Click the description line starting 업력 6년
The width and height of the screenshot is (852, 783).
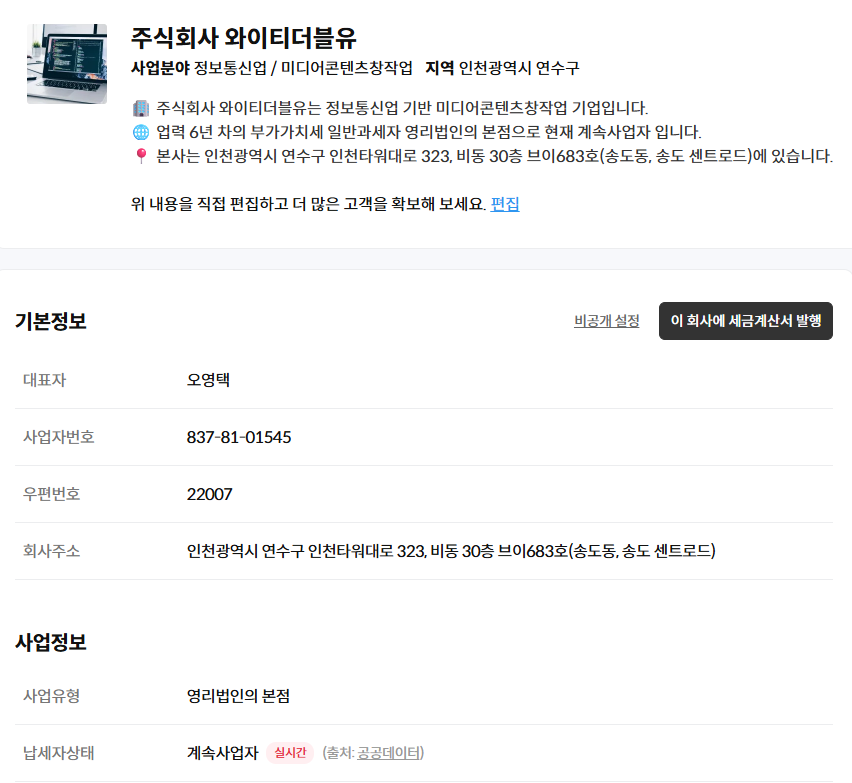coord(429,132)
